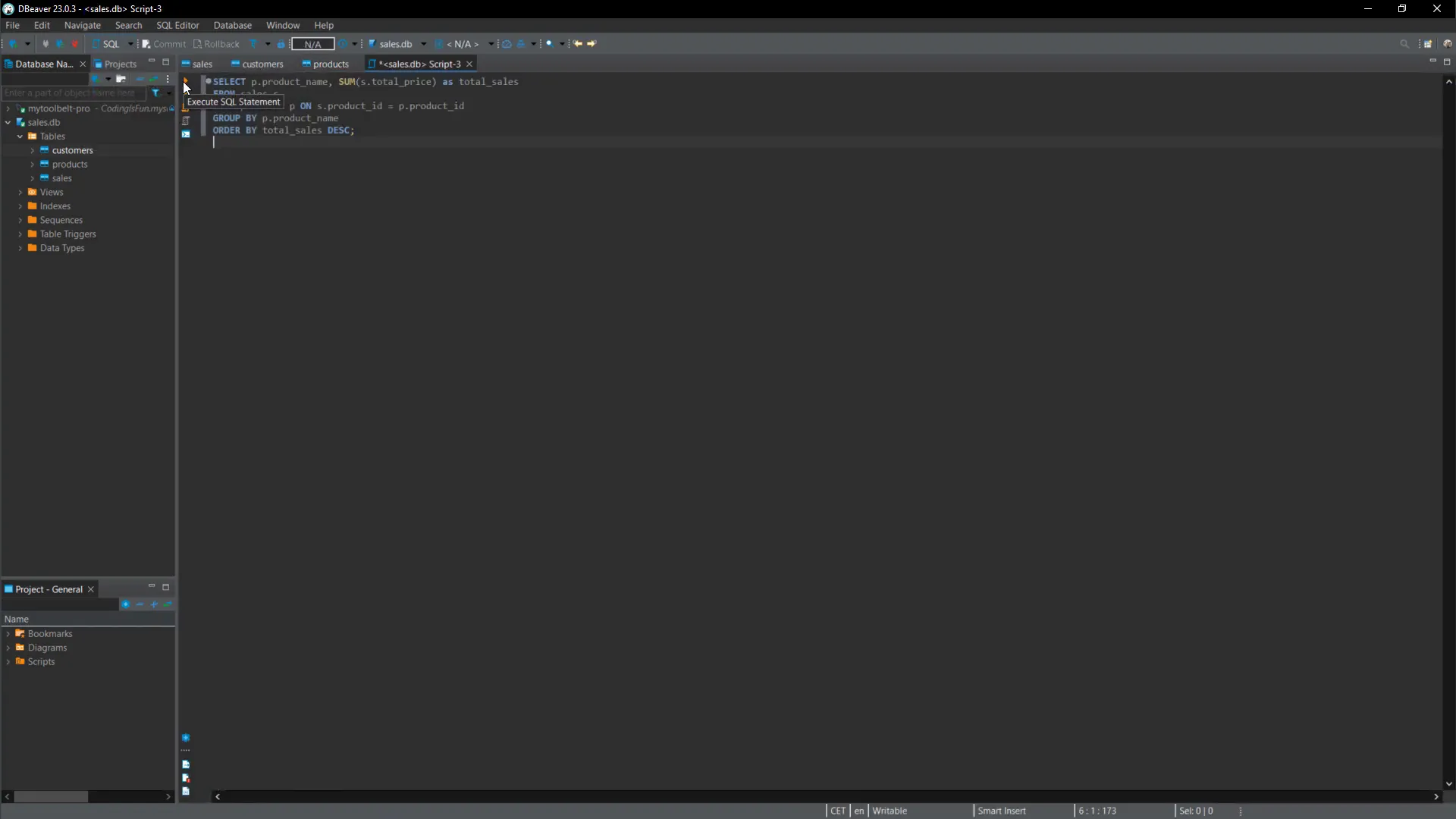Run the Execute SQL Statement icon in editor gutter
Viewport: 1456px width, 819px height.
point(187,81)
